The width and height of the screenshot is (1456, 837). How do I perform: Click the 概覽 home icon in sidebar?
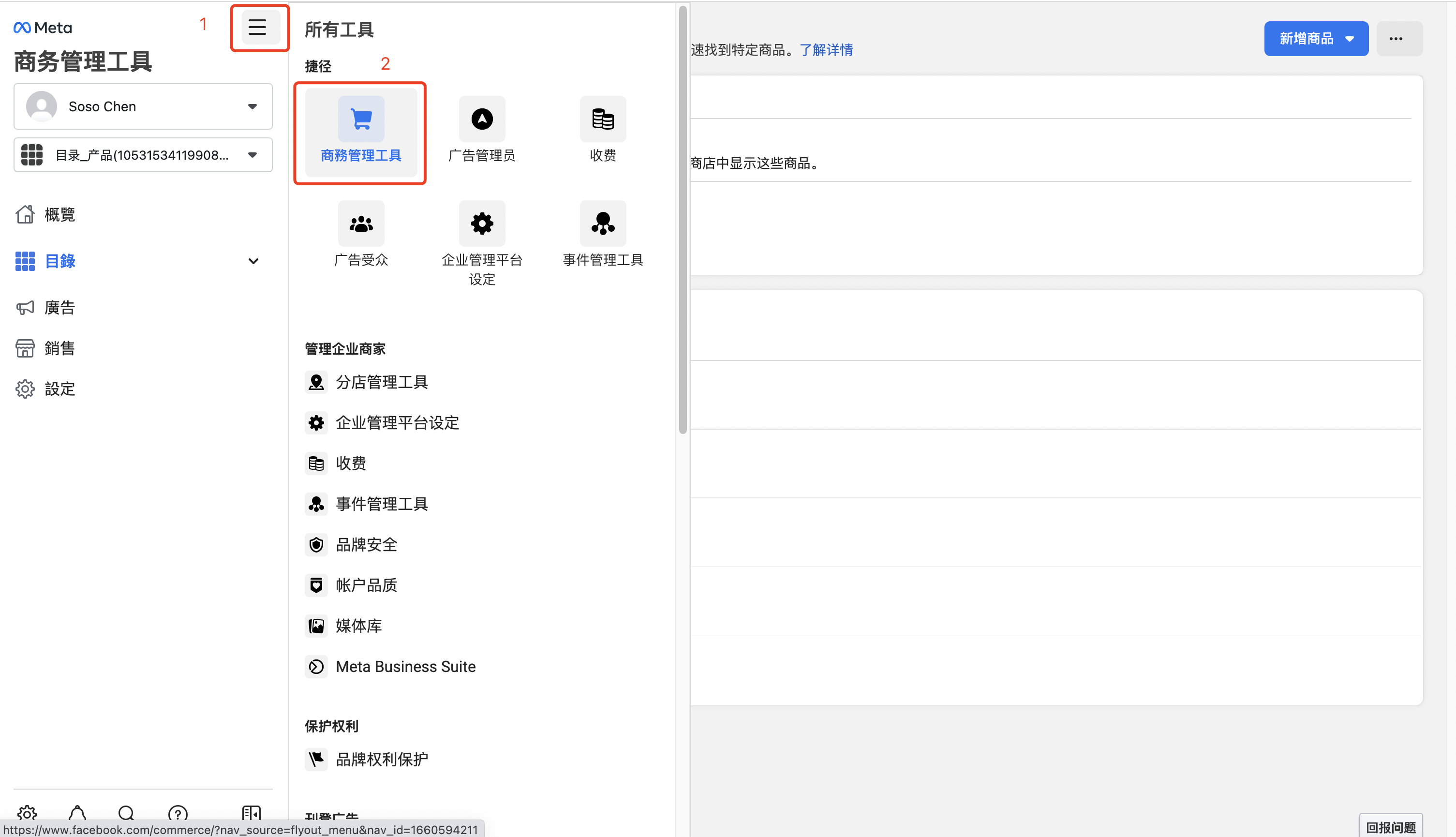[25, 214]
